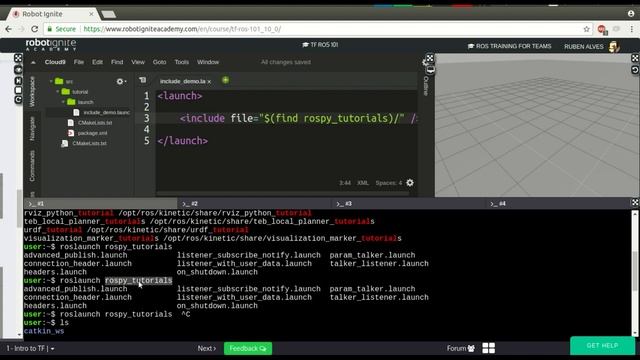Open the Workspace side panel tab

[x=32, y=91]
